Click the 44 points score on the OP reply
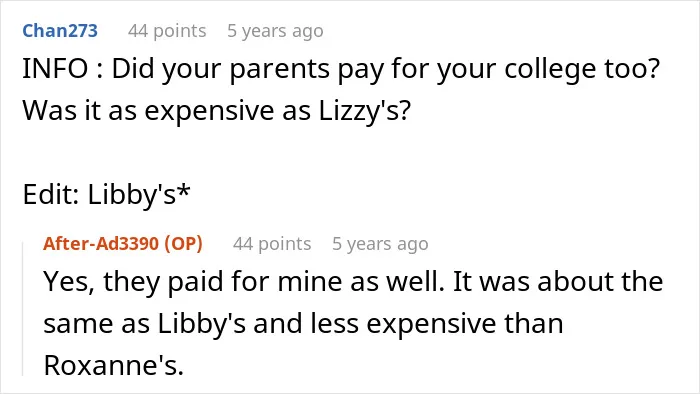 (x=272, y=244)
